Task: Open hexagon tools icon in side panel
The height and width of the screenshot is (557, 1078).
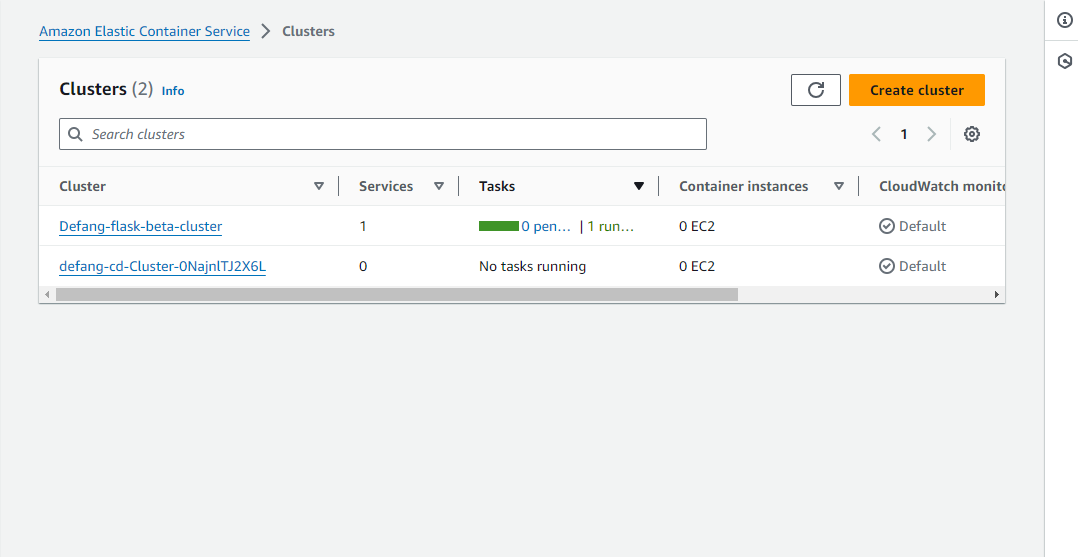Action: click(x=1064, y=61)
